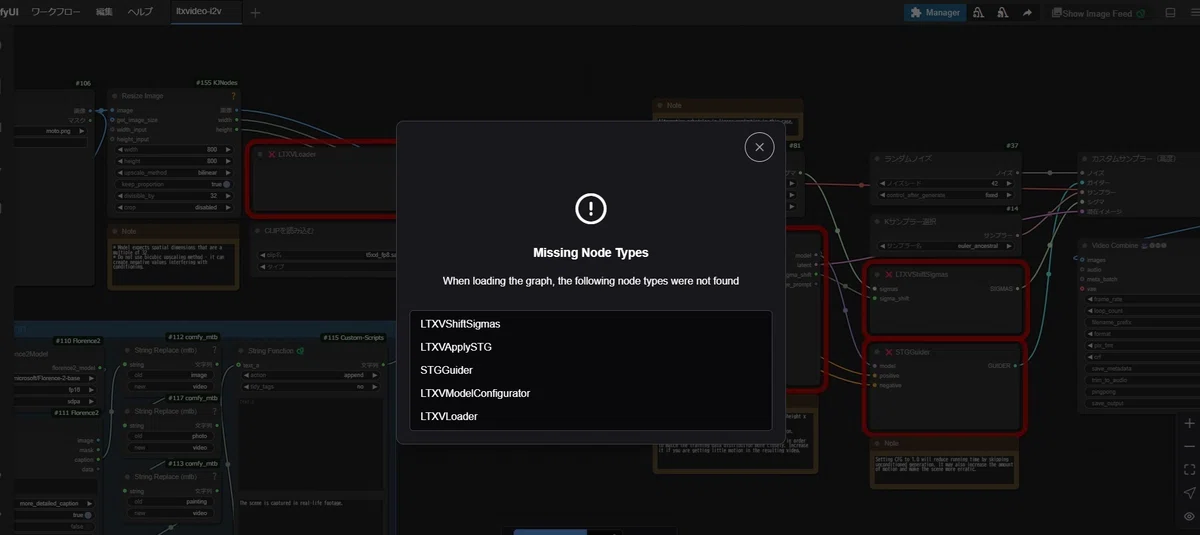The image size is (1200, 535).
Task: Toggle trim_to_audio in Video Combine
Action: pyautogui.click(x=1140, y=380)
